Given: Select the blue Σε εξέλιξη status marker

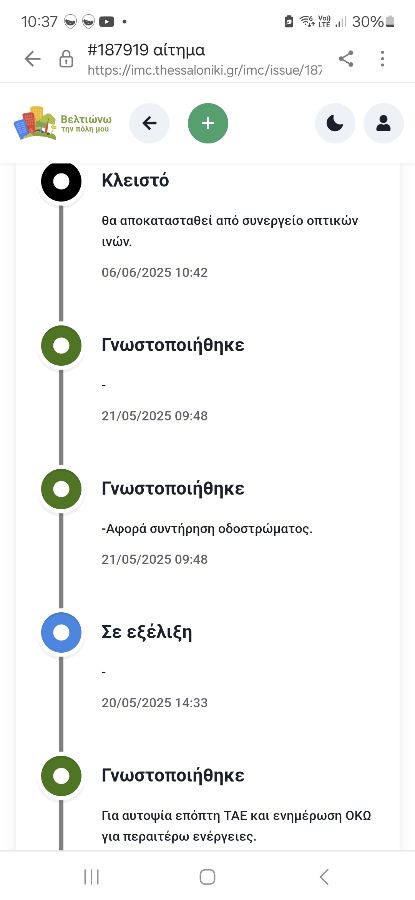Looking at the screenshot, I should pos(61,633).
